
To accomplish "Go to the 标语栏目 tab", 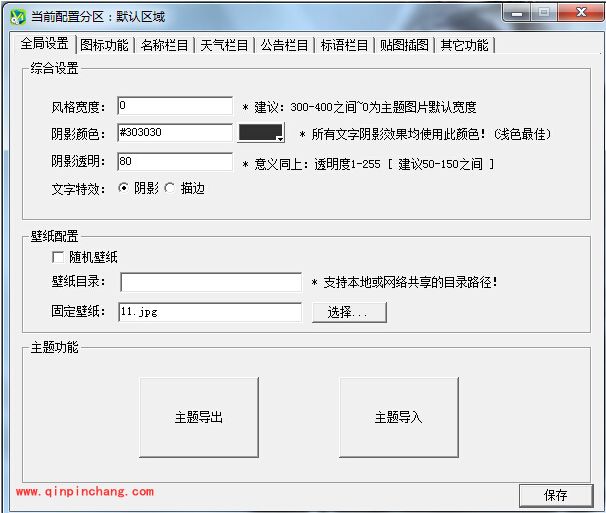I will coord(344,45).
